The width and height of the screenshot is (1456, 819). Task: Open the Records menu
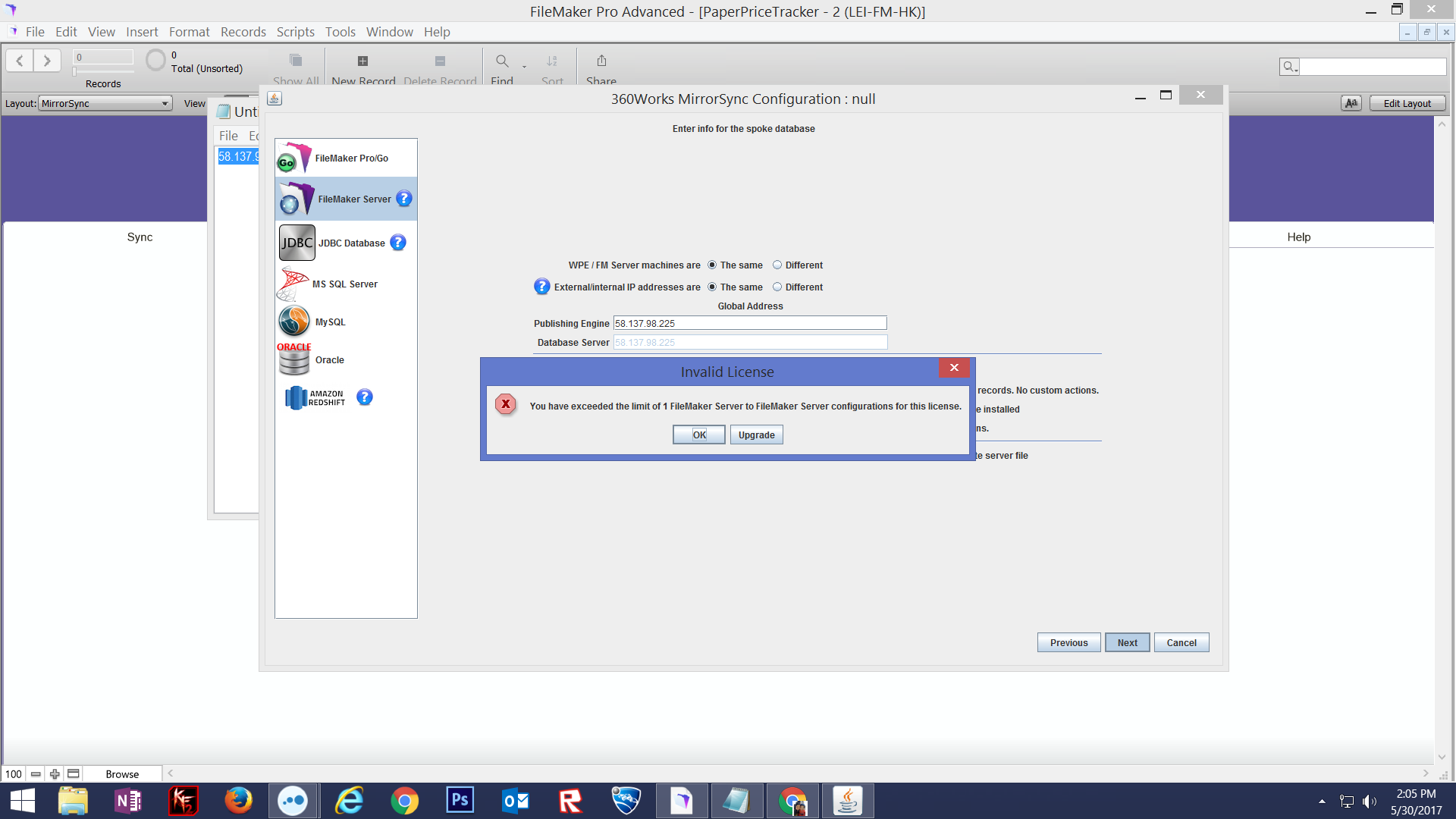243,32
